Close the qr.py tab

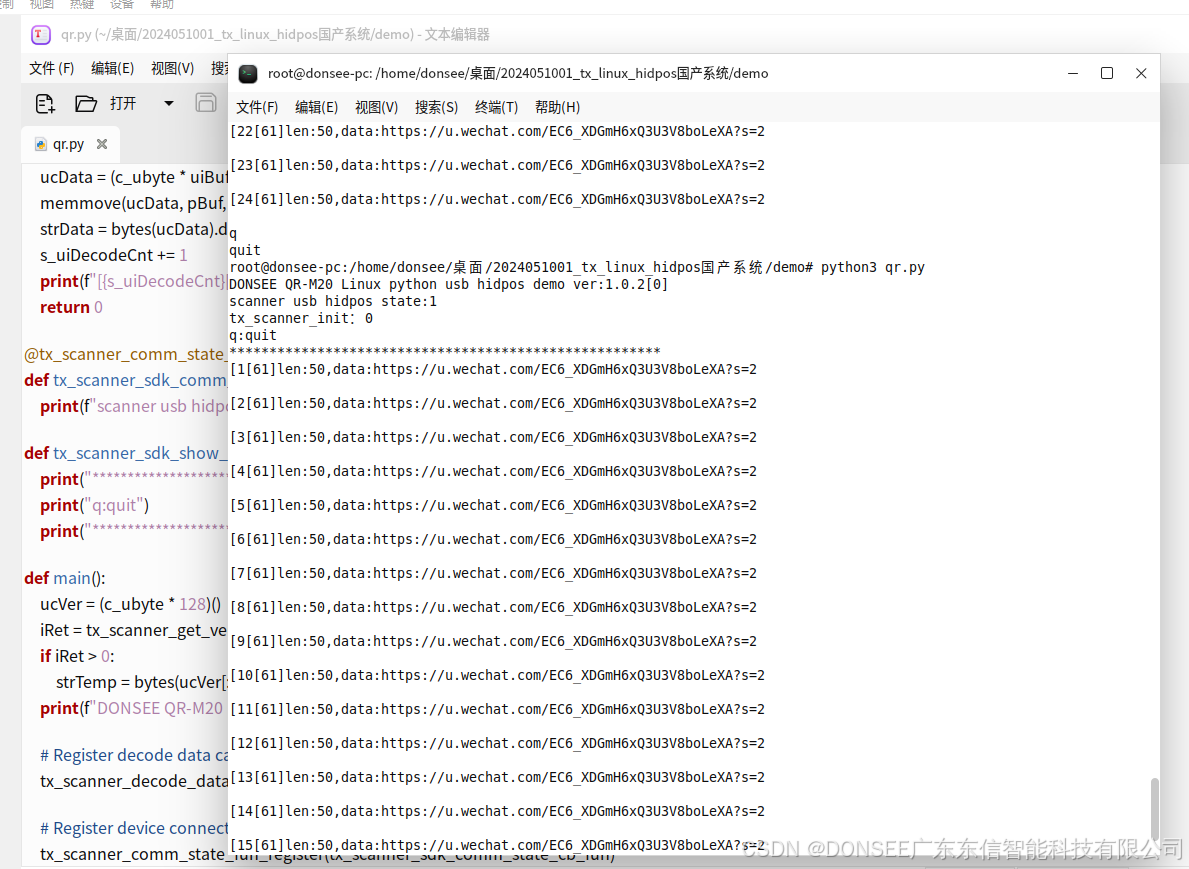pos(100,143)
